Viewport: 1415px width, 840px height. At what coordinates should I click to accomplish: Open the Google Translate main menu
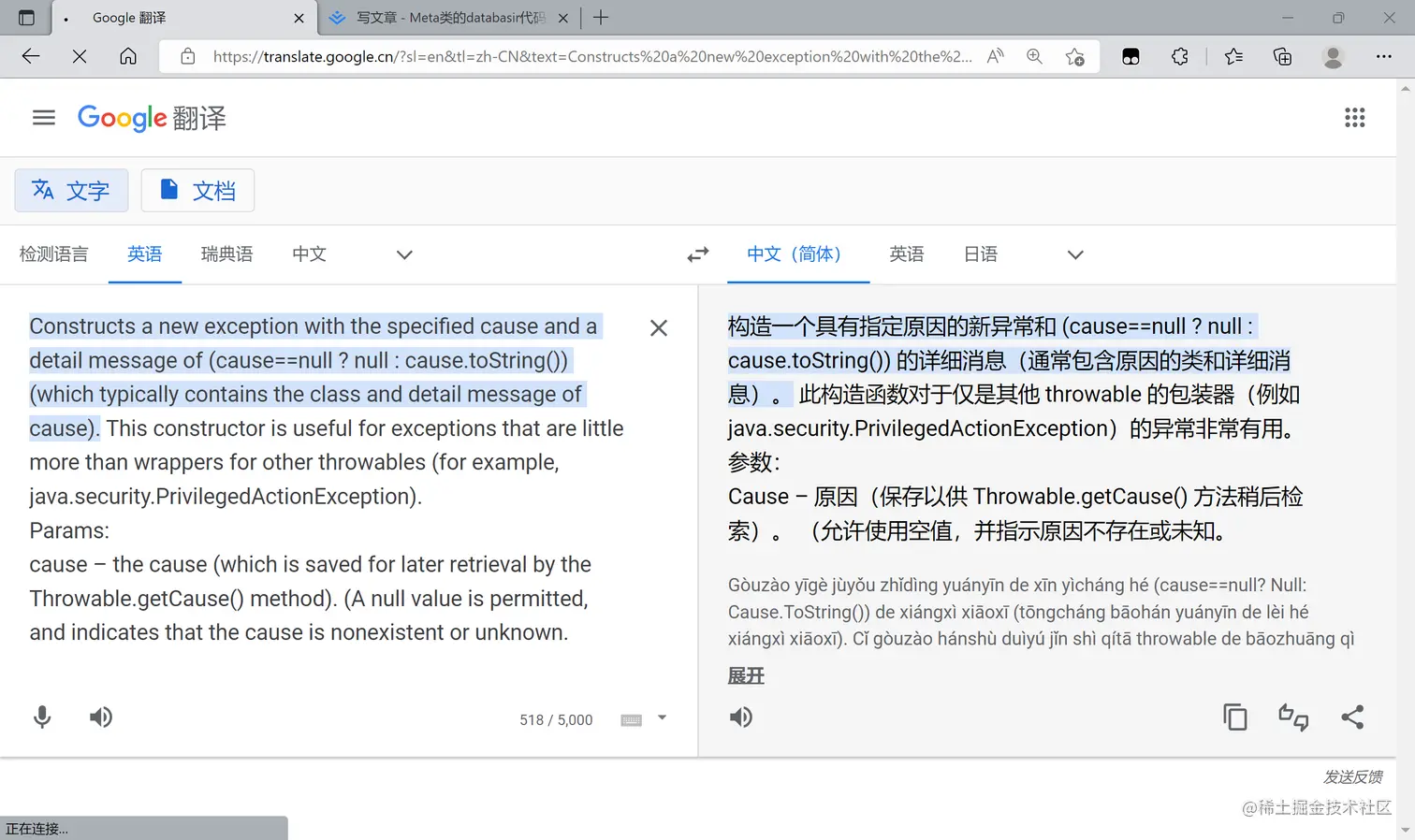(44, 118)
